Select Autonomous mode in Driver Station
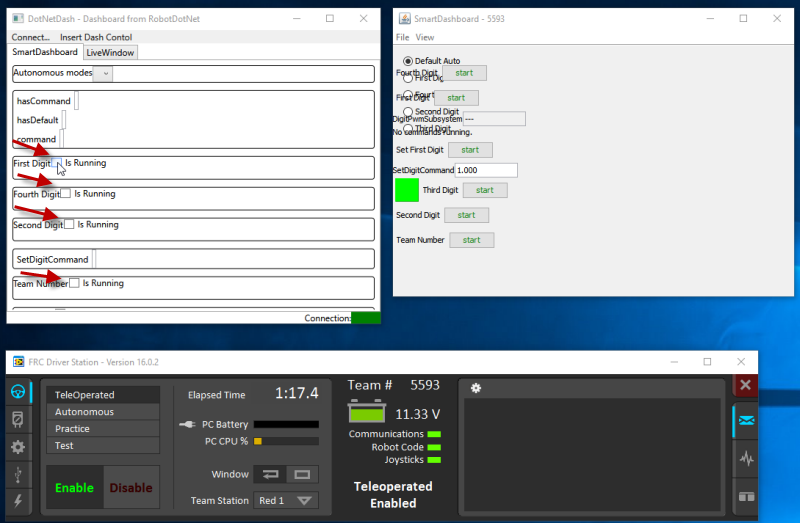Image resolution: width=800 pixels, height=523 pixels. [x=103, y=411]
